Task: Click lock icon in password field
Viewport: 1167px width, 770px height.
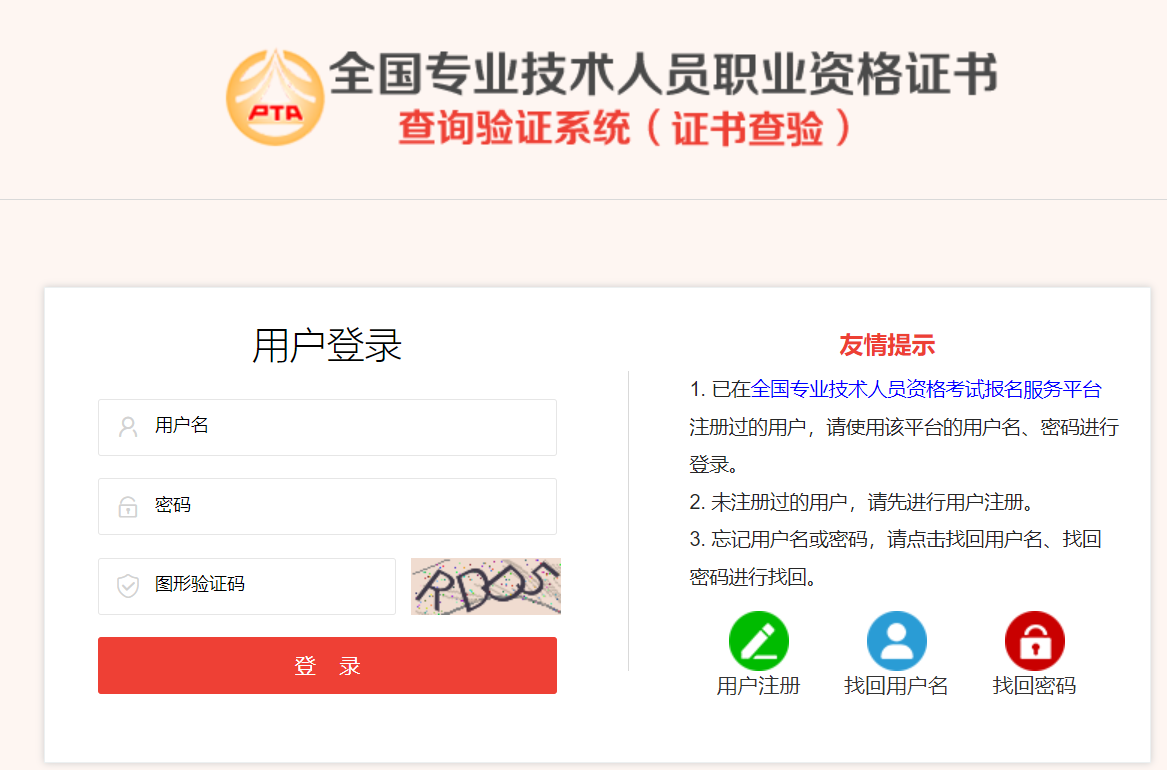Action: (x=128, y=507)
